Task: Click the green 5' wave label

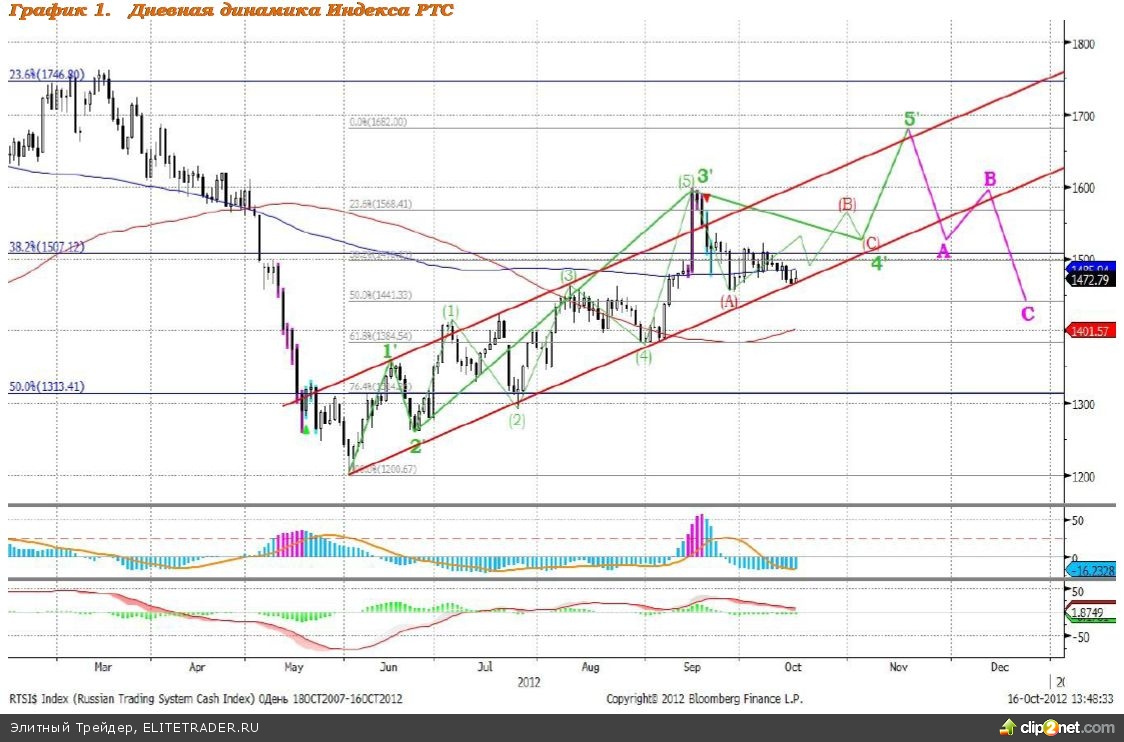Action: (910, 118)
